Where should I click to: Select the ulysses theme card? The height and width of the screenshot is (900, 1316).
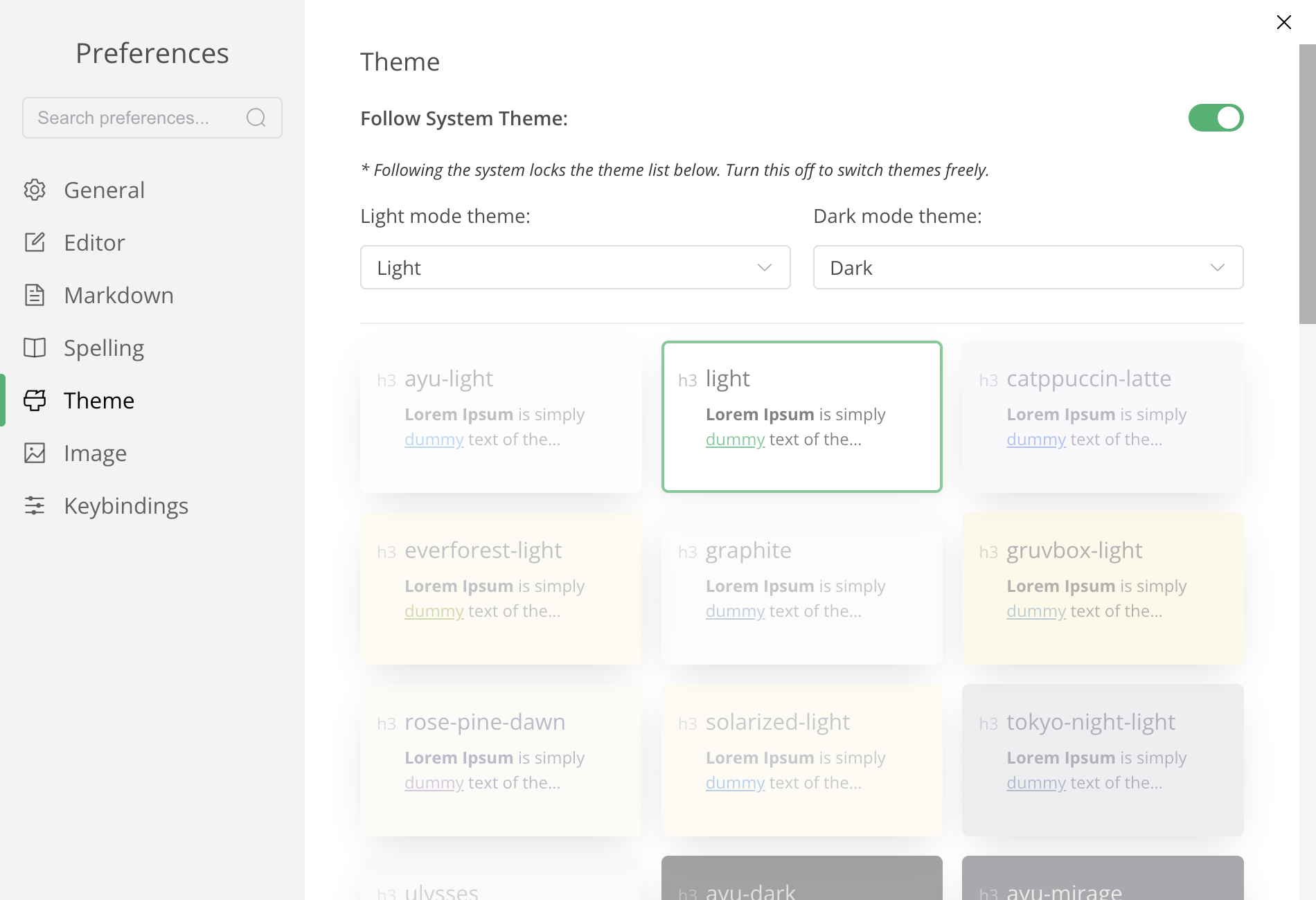pyautogui.click(x=501, y=878)
